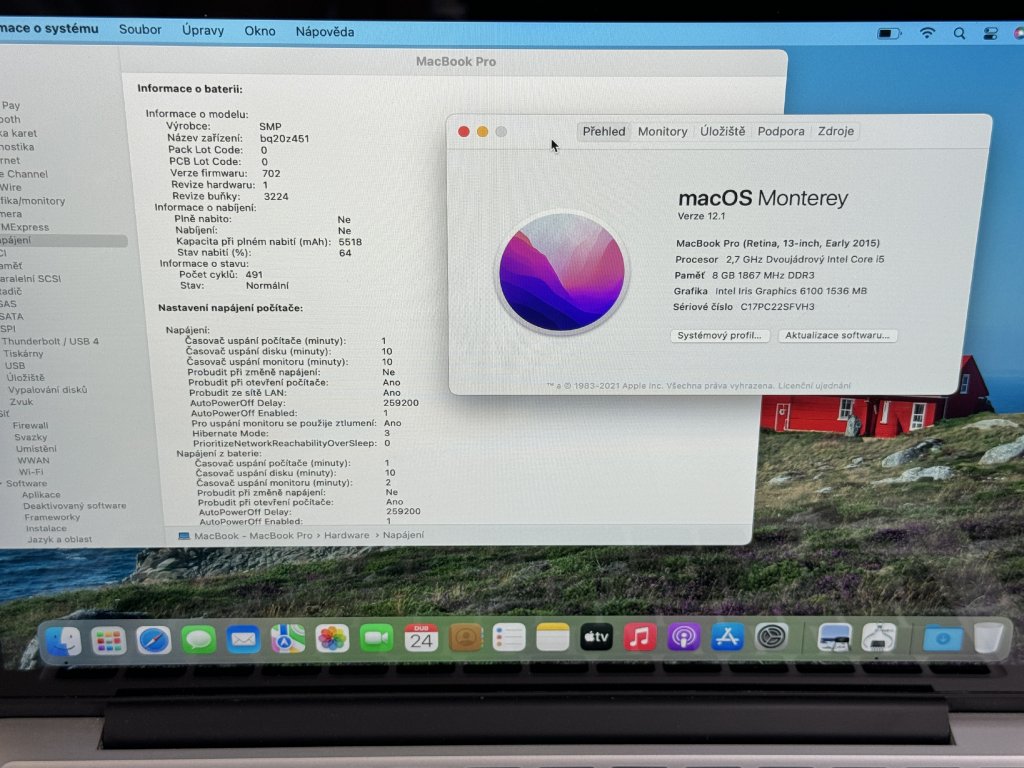This screenshot has height=768, width=1024.
Task: Click System Information icon in Dock
Action: [878, 637]
